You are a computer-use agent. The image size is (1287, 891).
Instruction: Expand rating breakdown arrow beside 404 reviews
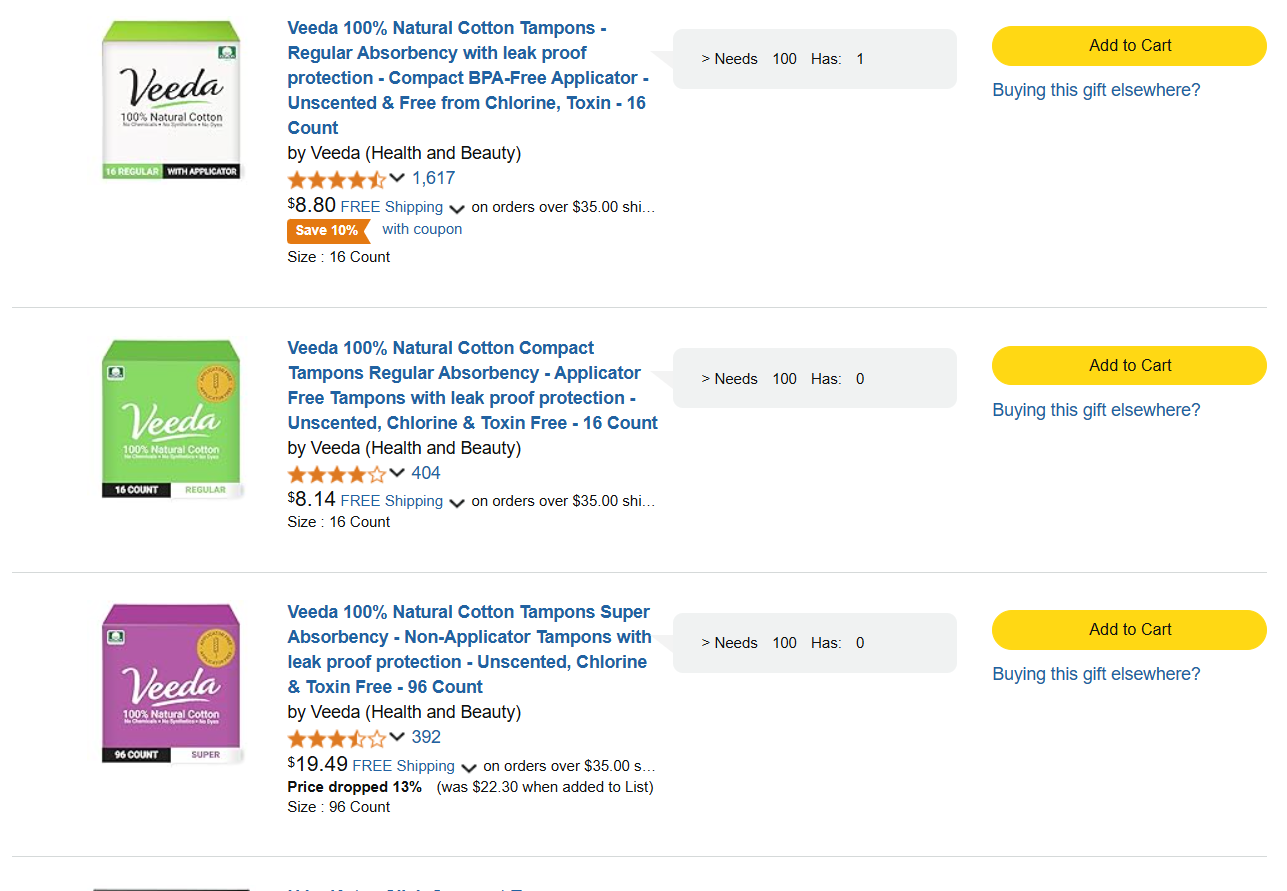pos(397,473)
